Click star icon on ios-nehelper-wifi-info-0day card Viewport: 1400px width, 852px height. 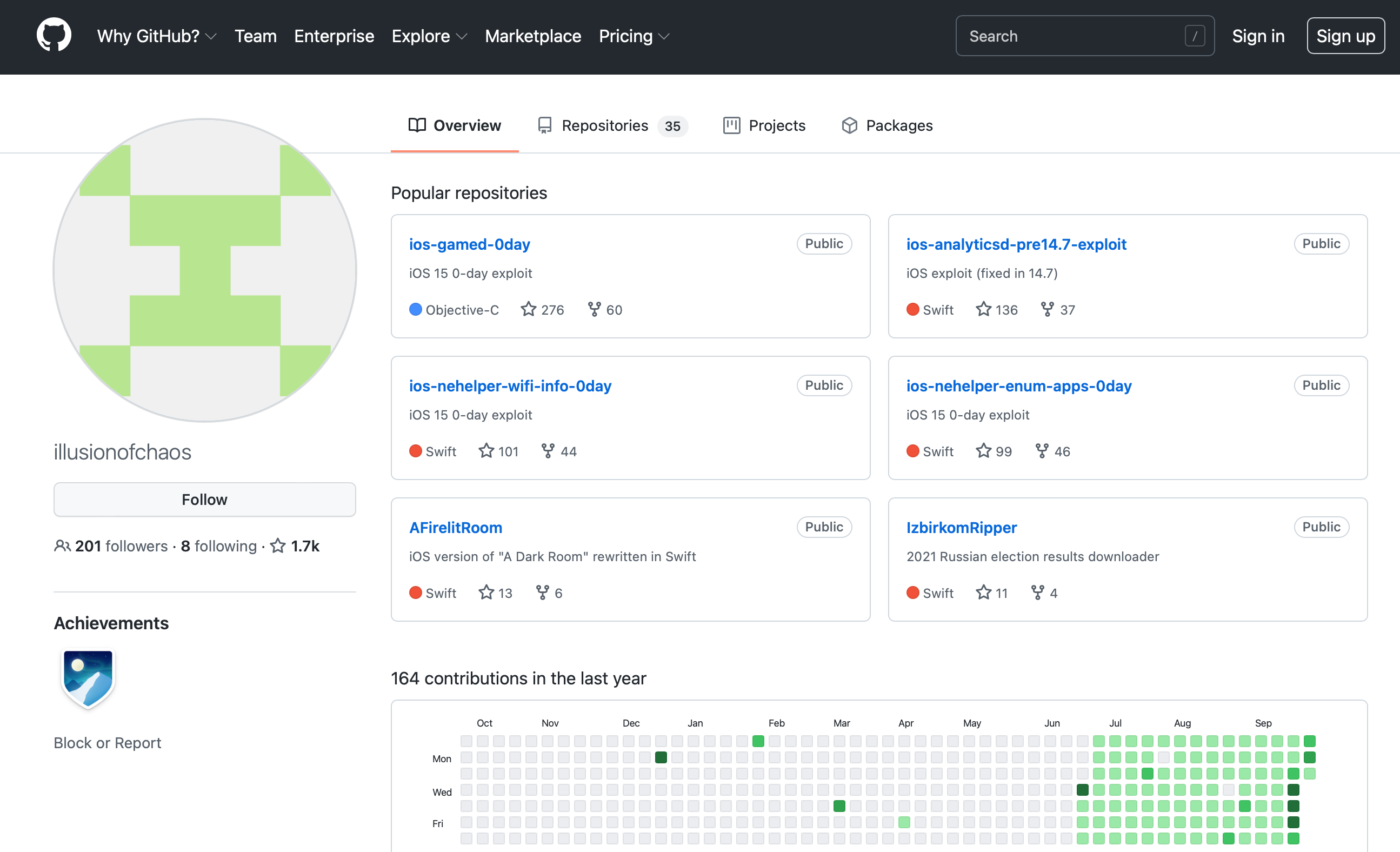click(x=486, y=451)
